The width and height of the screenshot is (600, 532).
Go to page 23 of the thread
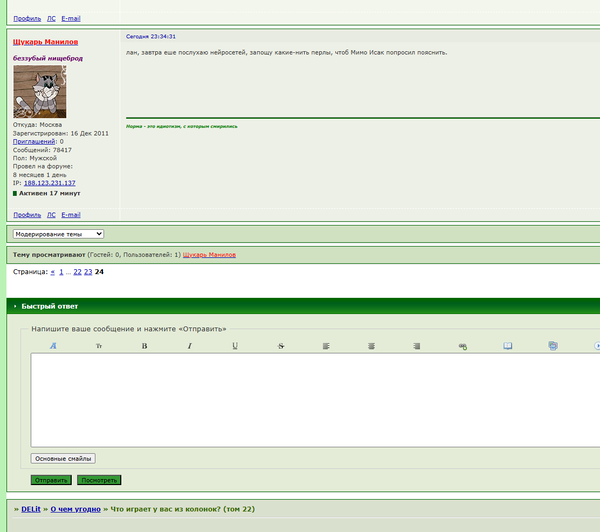coord(88,272)
